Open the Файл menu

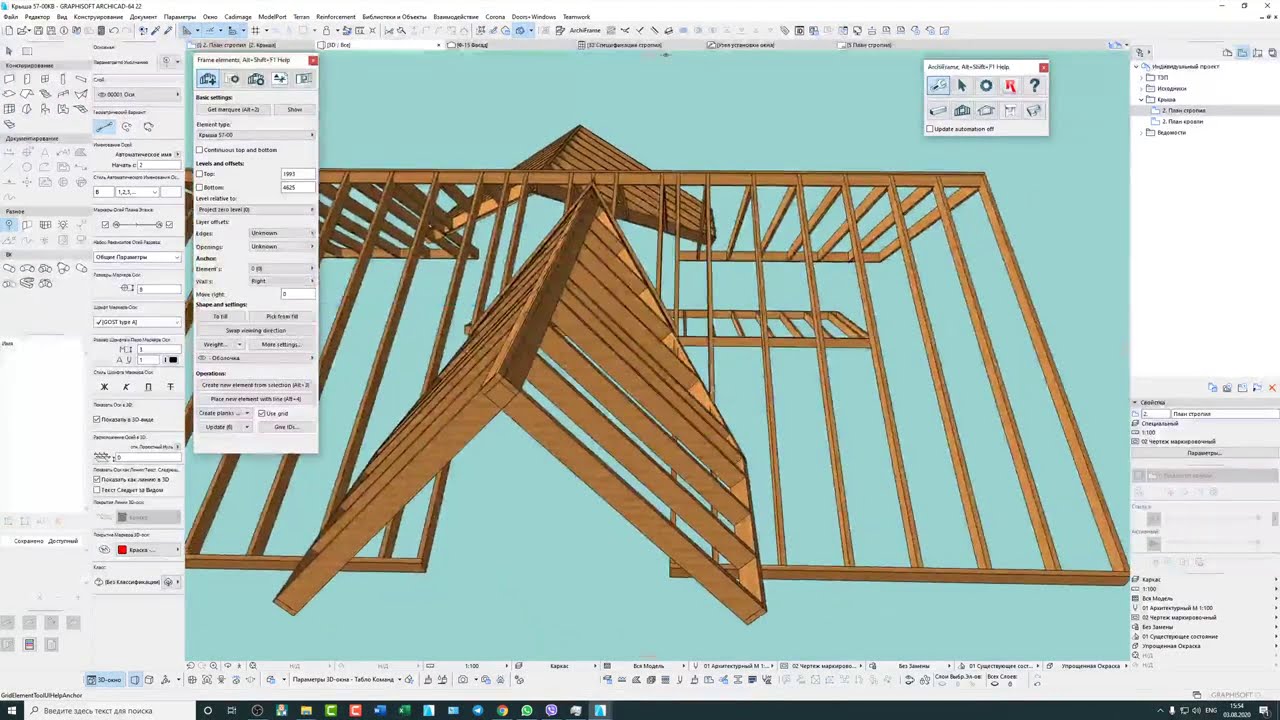(x=10, y=17)
